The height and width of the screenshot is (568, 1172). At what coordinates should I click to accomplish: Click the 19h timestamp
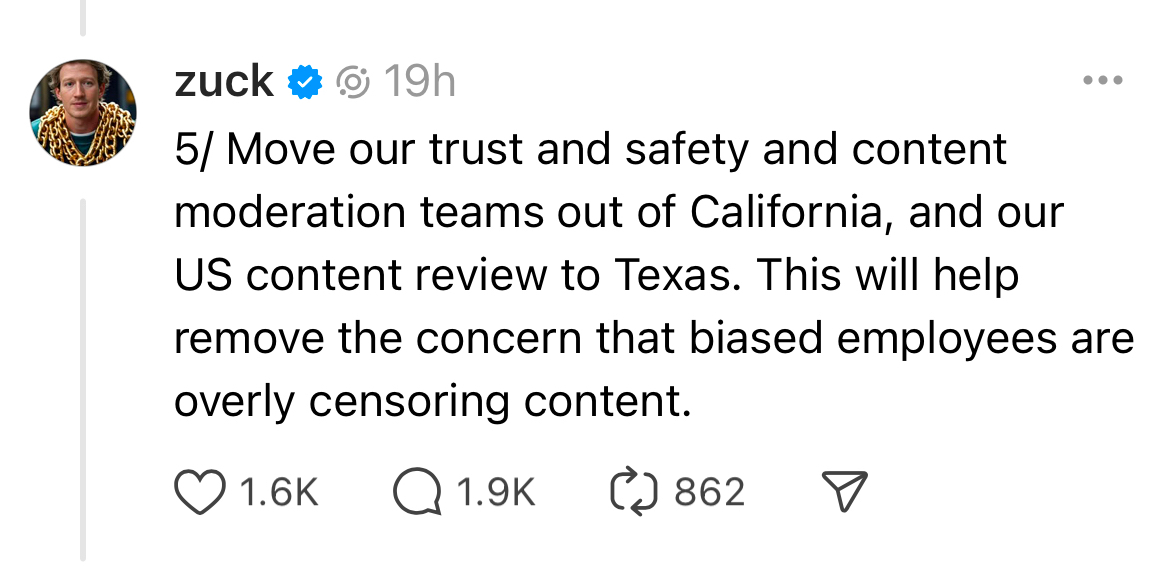[419, 81]
